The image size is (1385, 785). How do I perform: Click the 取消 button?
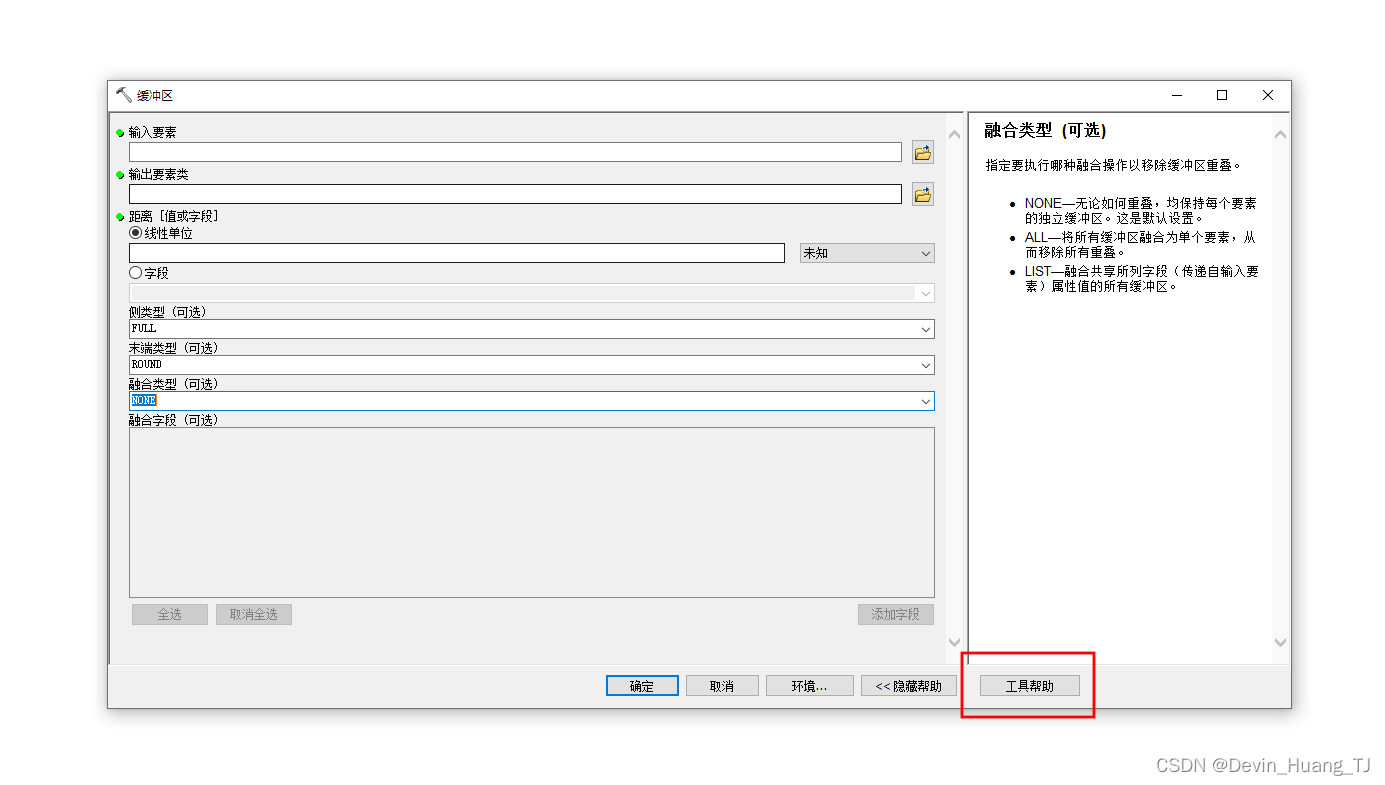(x=722, y=686)
